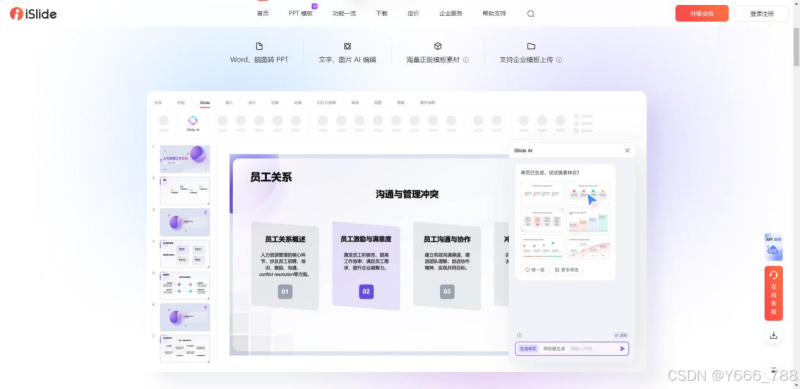Click the Word to PPT document icon
Image resolution: width=800 pixels, height=389 pixels.
(259, 46)
